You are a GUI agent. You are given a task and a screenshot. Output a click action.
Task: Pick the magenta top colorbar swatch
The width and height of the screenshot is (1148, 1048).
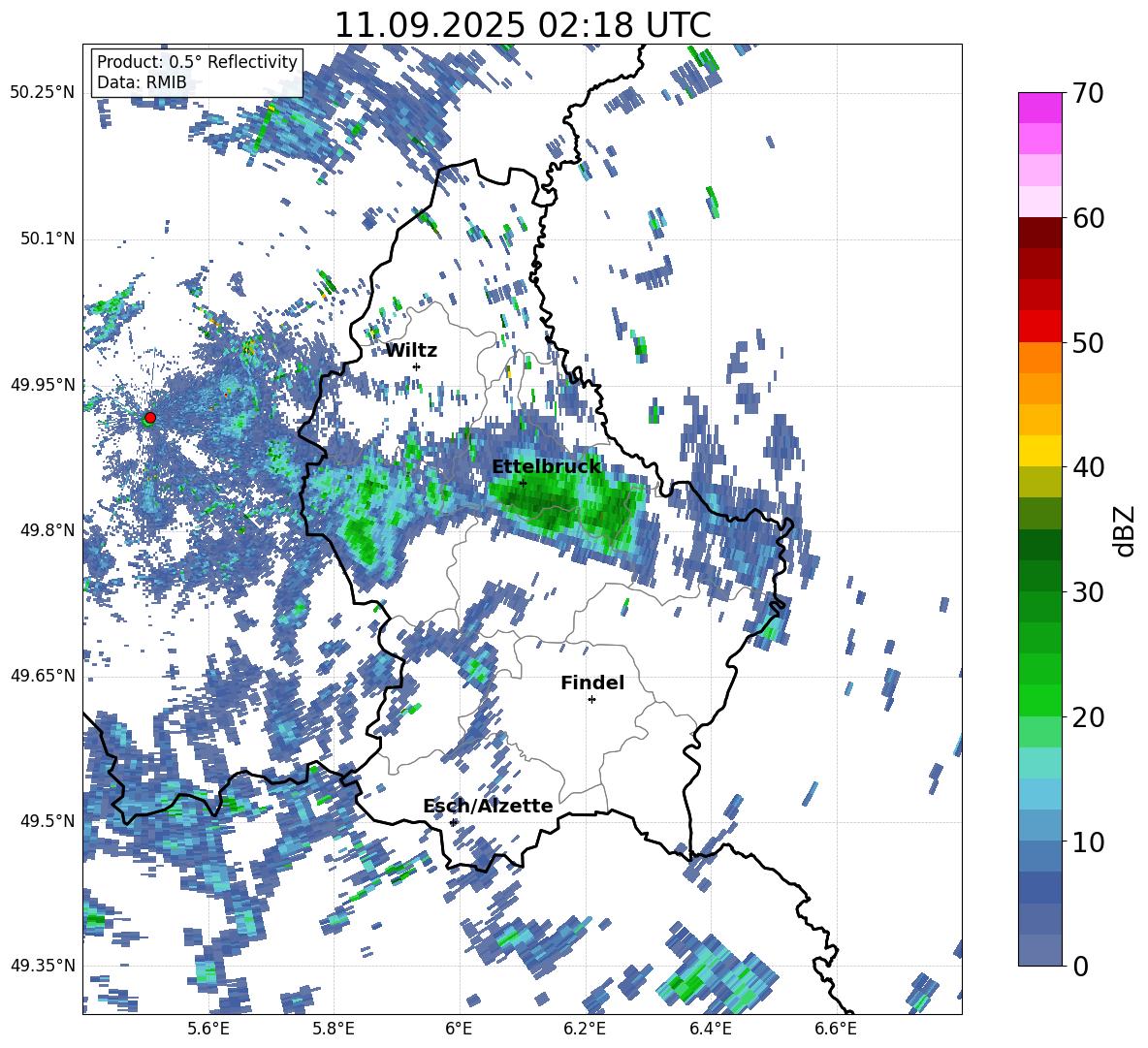click(1039, 108)
